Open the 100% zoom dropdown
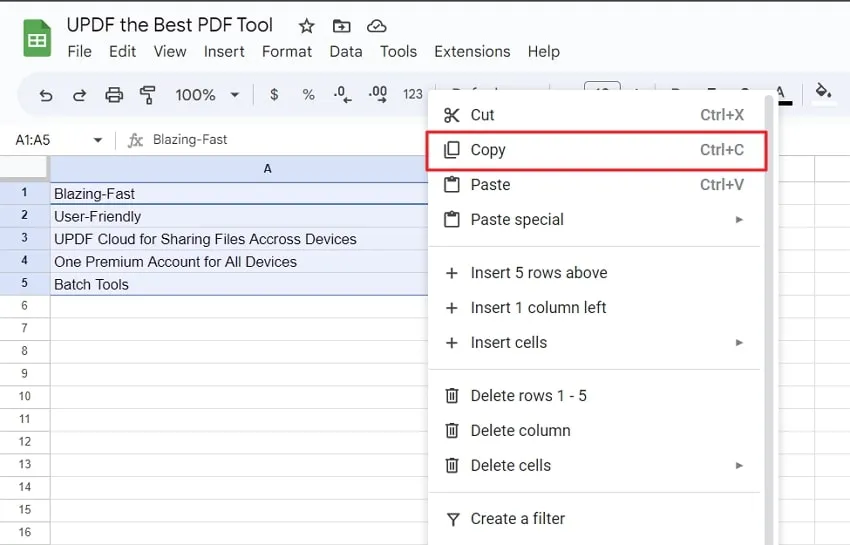Image resolution: width=850 pixels, height=545 pixels. click(207, 95)
